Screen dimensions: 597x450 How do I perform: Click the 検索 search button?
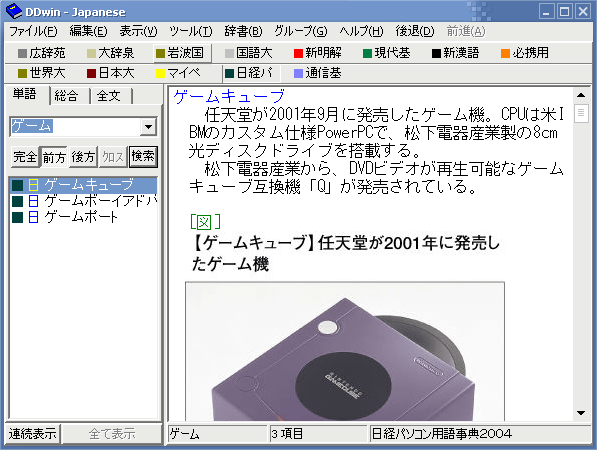click(143, 156)
